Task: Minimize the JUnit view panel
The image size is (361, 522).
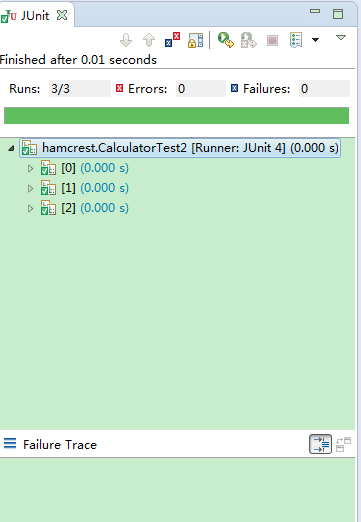Action: pos(315,11)
